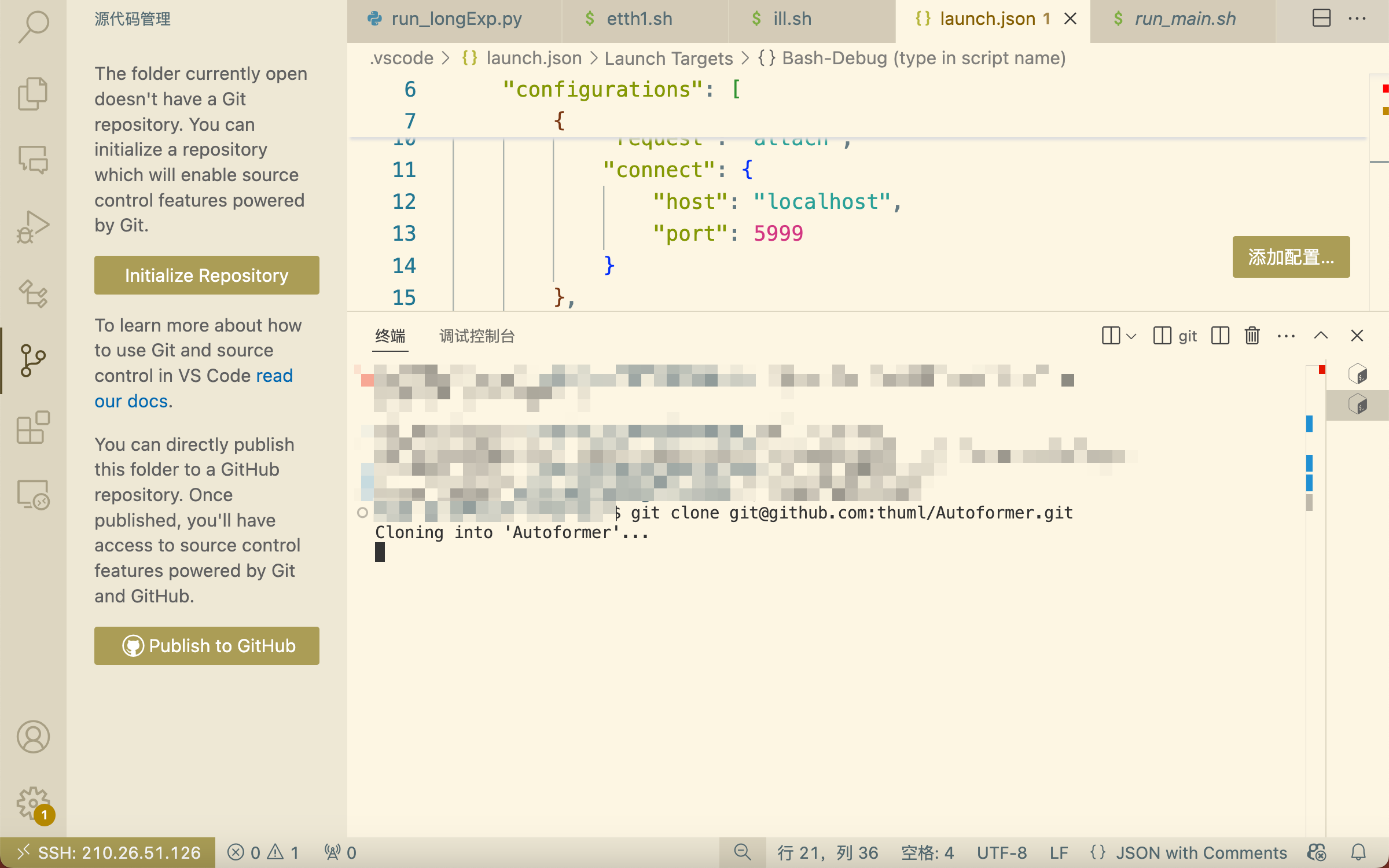
Task: Open the chat panel icon in activity bar
Action: (x=33, y=160)
